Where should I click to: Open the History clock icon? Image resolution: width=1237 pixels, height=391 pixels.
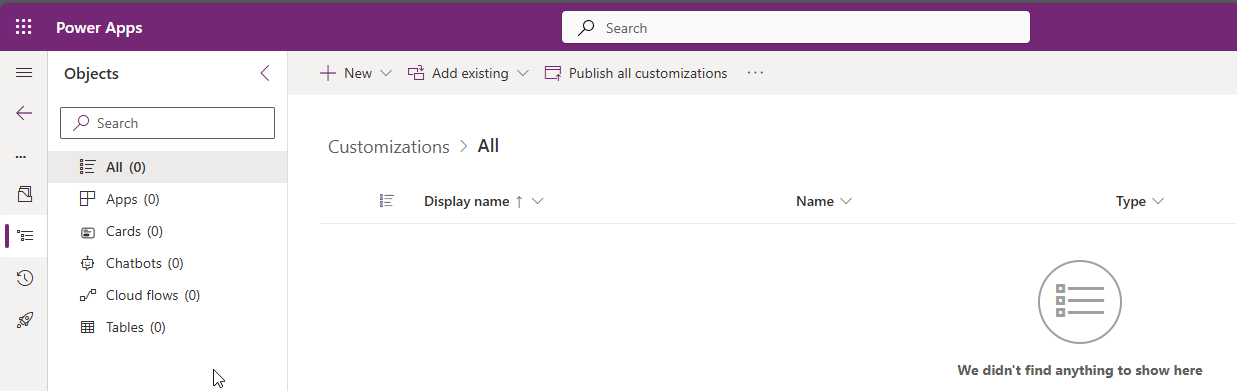coord(25,278)
